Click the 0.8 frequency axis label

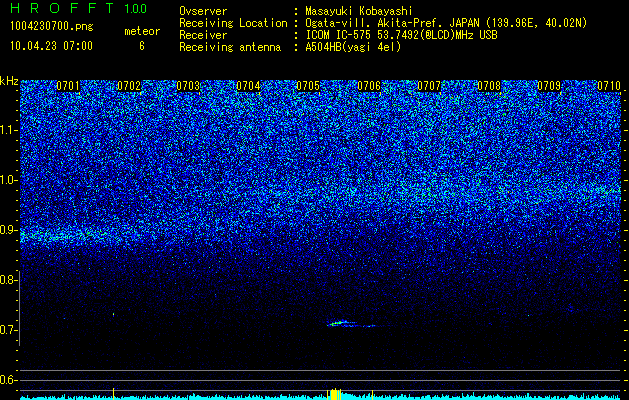pyautogui.click(x=6, y=280)
